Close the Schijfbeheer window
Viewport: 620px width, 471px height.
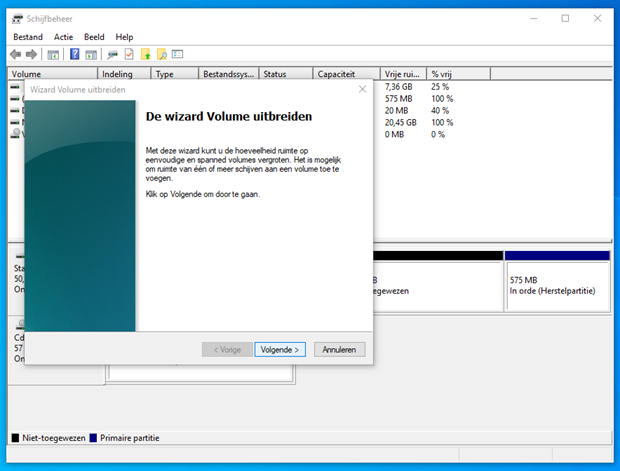[x=597, y=19]
